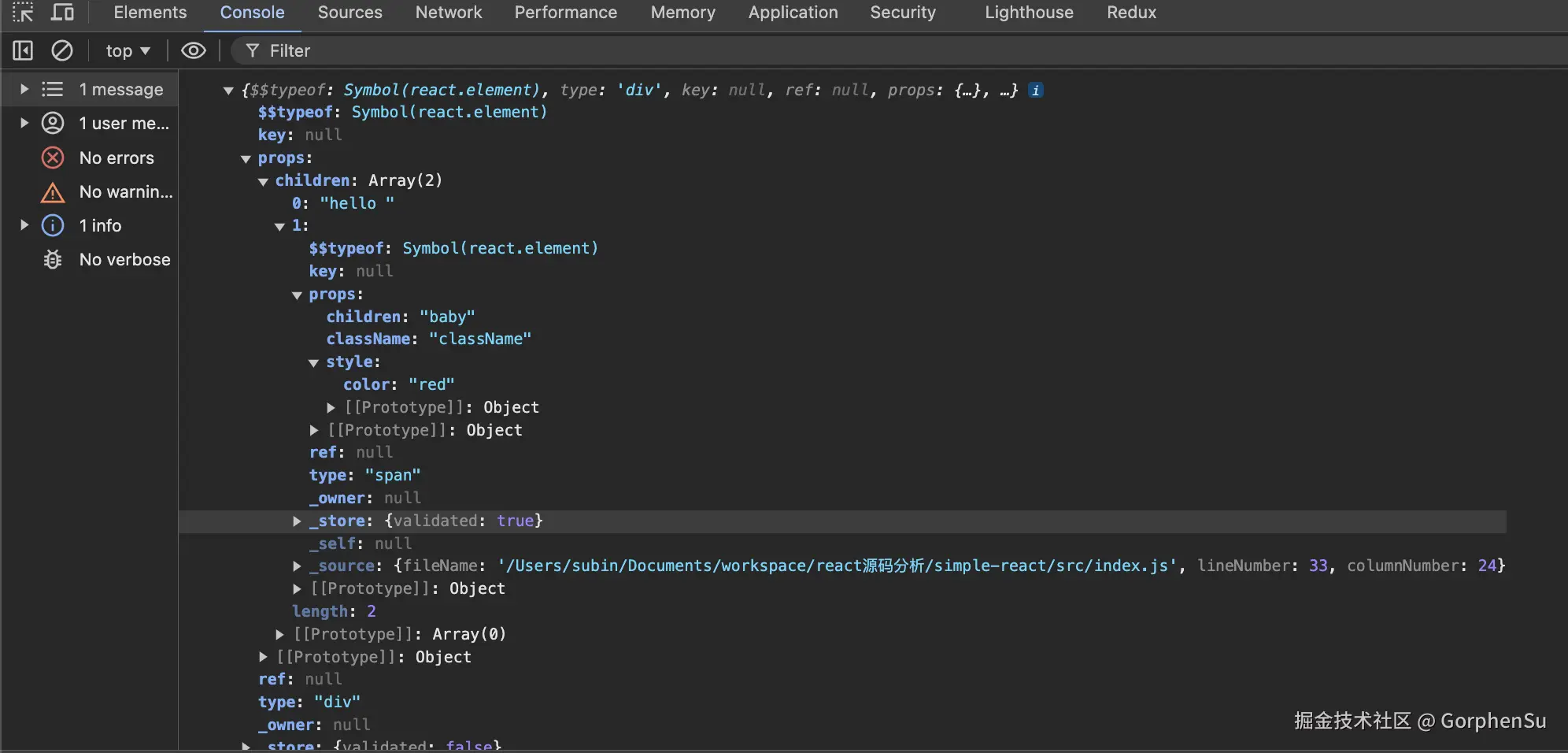The height and width of the screenshot is (753, 1568).
Task: Expand the Prototype Array(0) node
Action: 279,635
